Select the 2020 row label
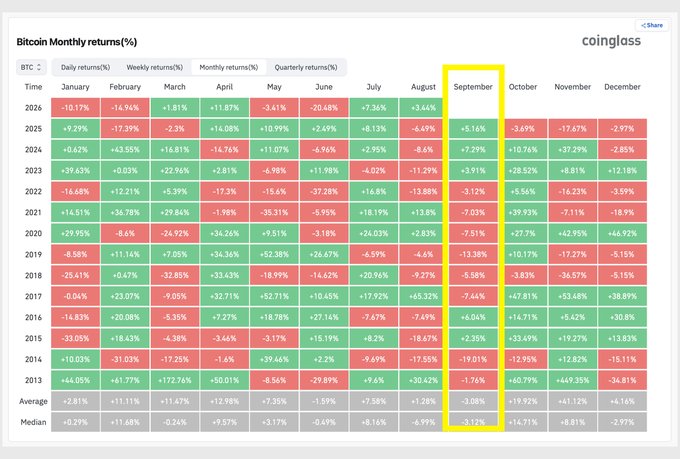Viewport: 680px width, 459px height. tap(33, 233)
